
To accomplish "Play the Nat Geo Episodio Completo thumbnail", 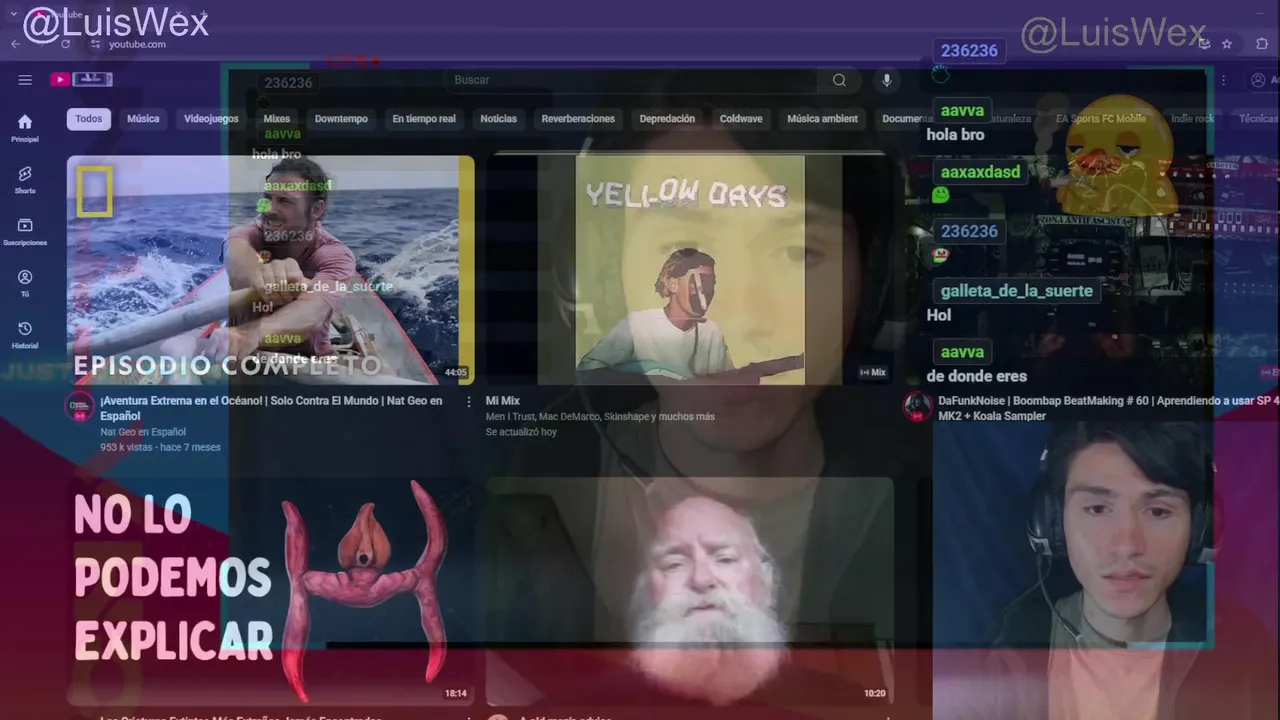I will tap(270, 270).
